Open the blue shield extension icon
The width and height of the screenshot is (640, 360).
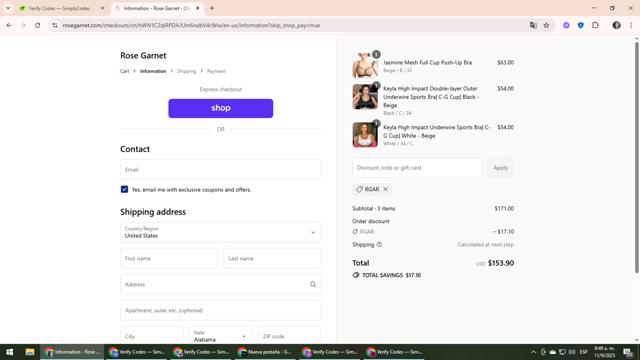pyautogui.click(x=580, y=25)
